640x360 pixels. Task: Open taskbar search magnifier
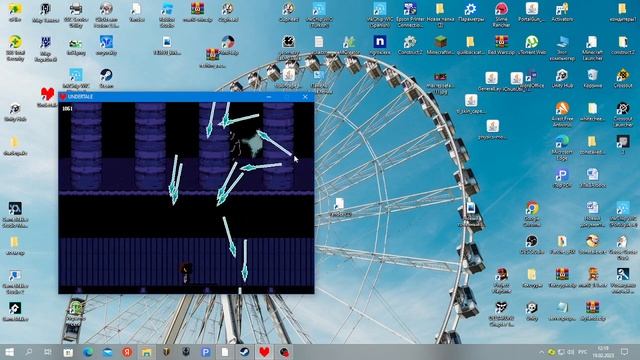click(x=29, y=352)
